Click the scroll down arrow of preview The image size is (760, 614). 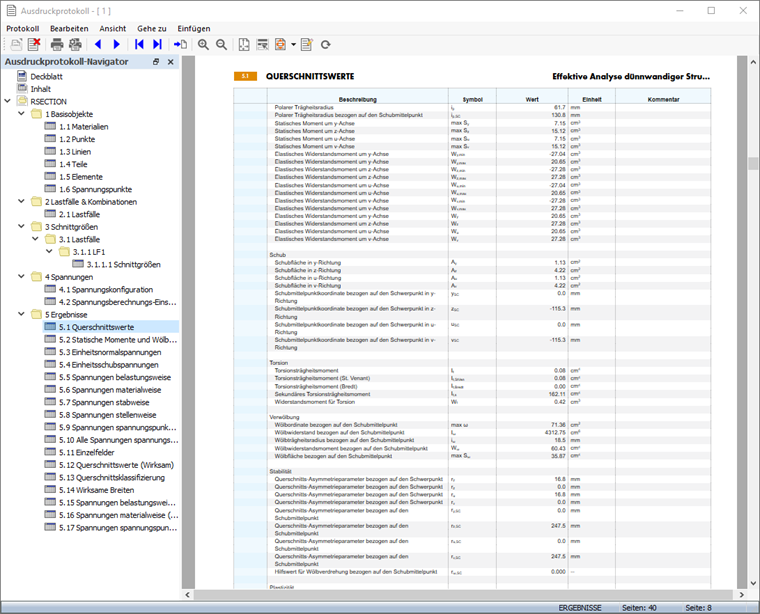(x=753, y=583)
